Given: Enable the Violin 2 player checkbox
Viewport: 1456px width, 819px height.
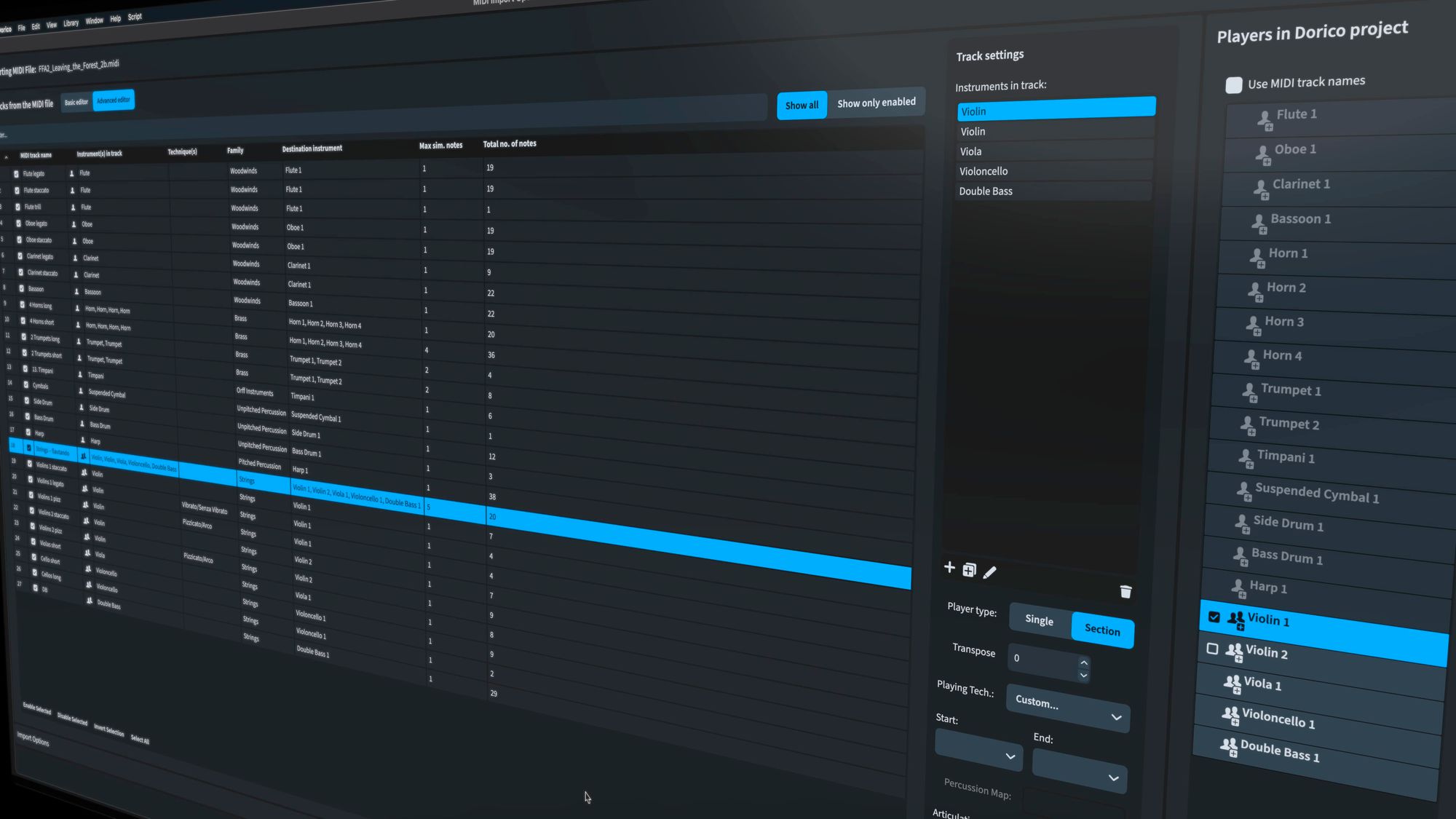Looking at the screenshot, I should (x=1212, y=649).
